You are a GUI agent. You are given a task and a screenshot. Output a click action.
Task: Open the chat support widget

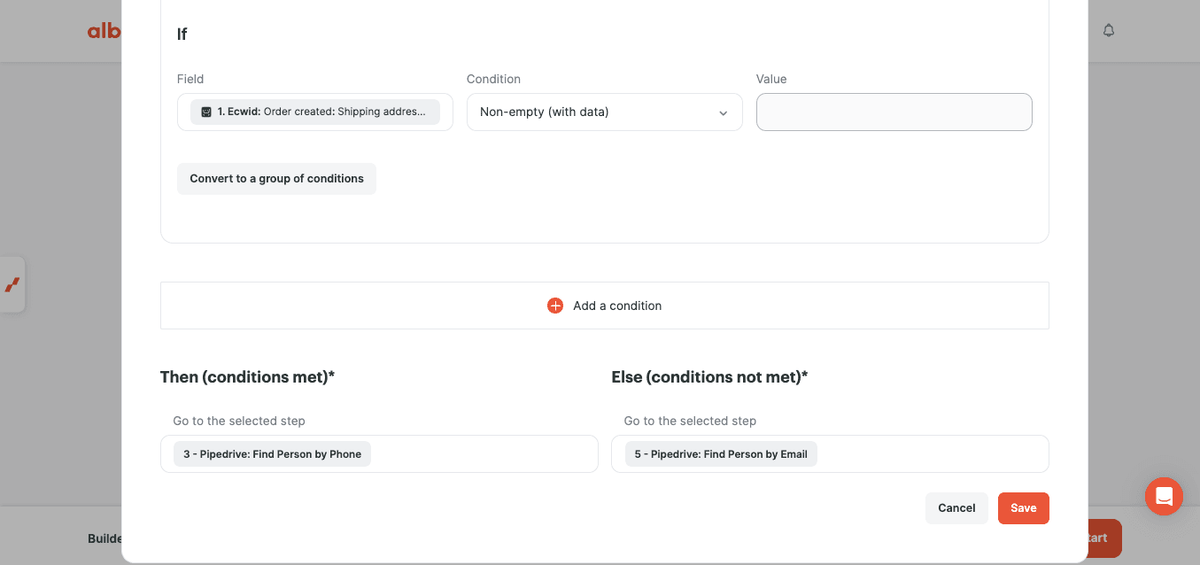(x=1164, y=496)
